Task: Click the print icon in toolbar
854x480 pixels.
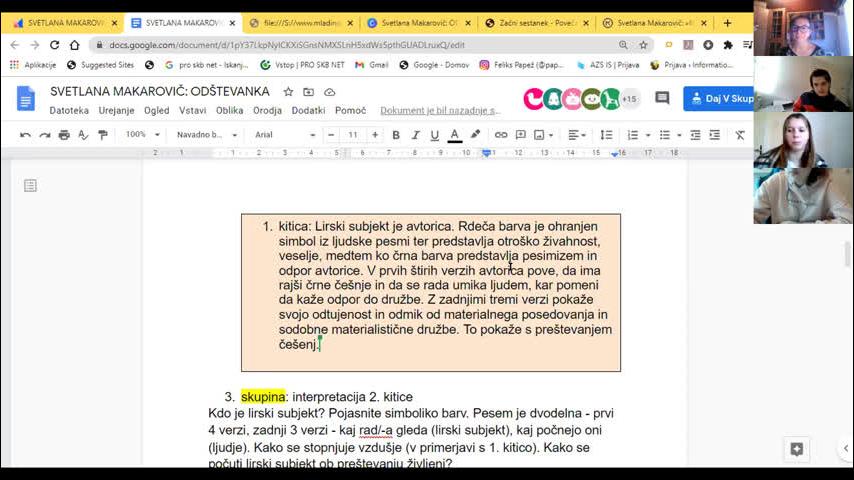Action: (64, 135)
